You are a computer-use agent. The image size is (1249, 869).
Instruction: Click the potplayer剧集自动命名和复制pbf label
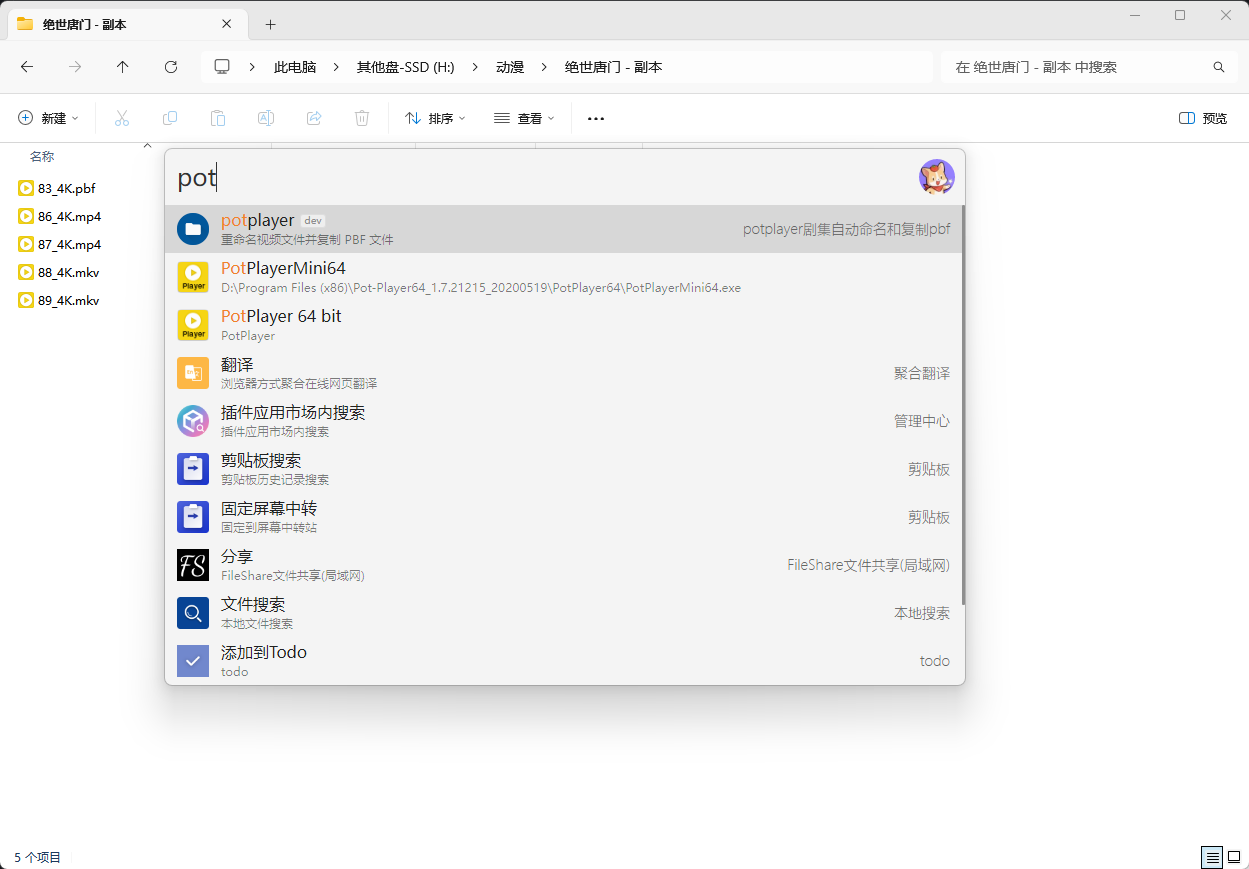click(x=847, y=229)
